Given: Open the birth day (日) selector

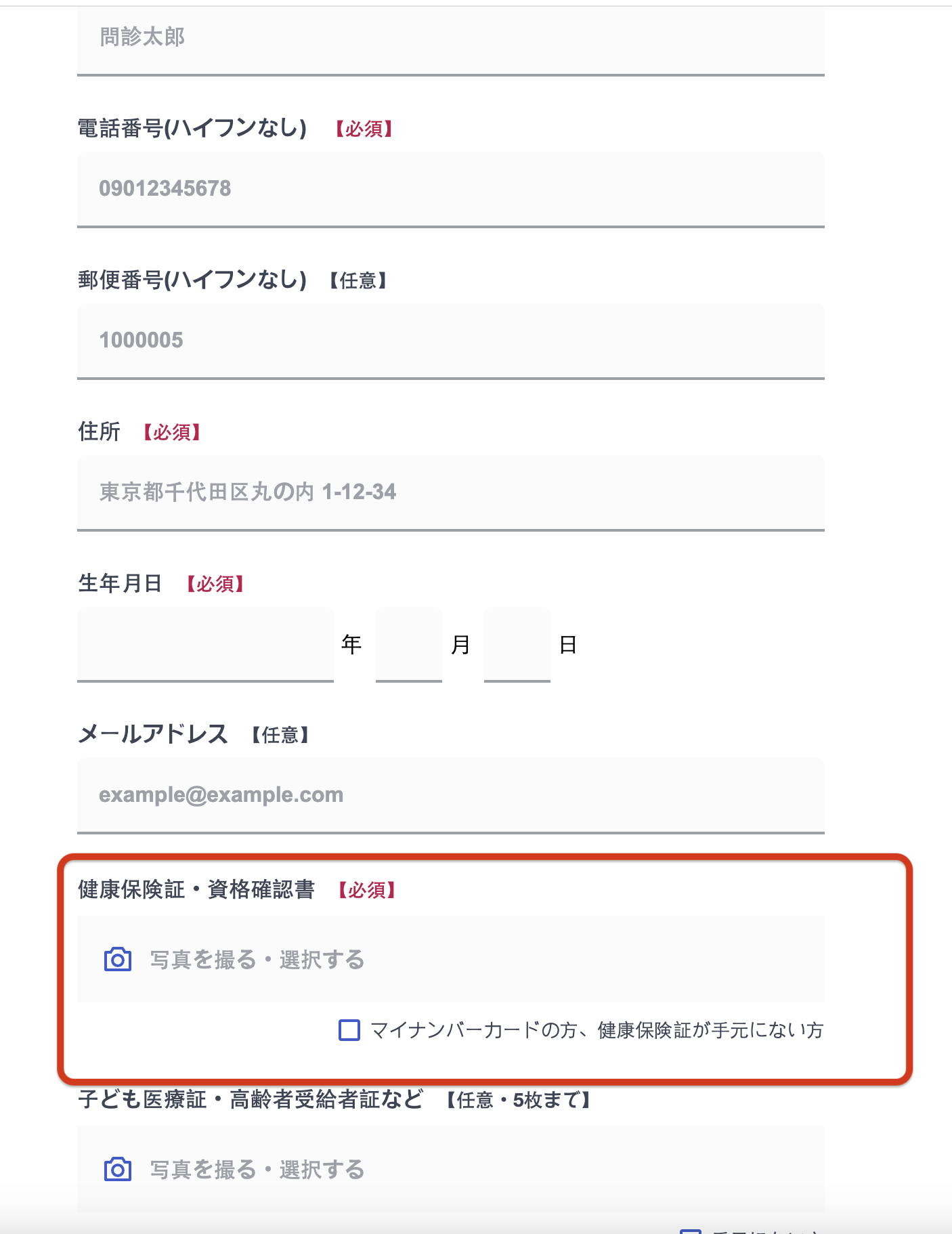Looking at the screenshot, I should tap(517, 643).
